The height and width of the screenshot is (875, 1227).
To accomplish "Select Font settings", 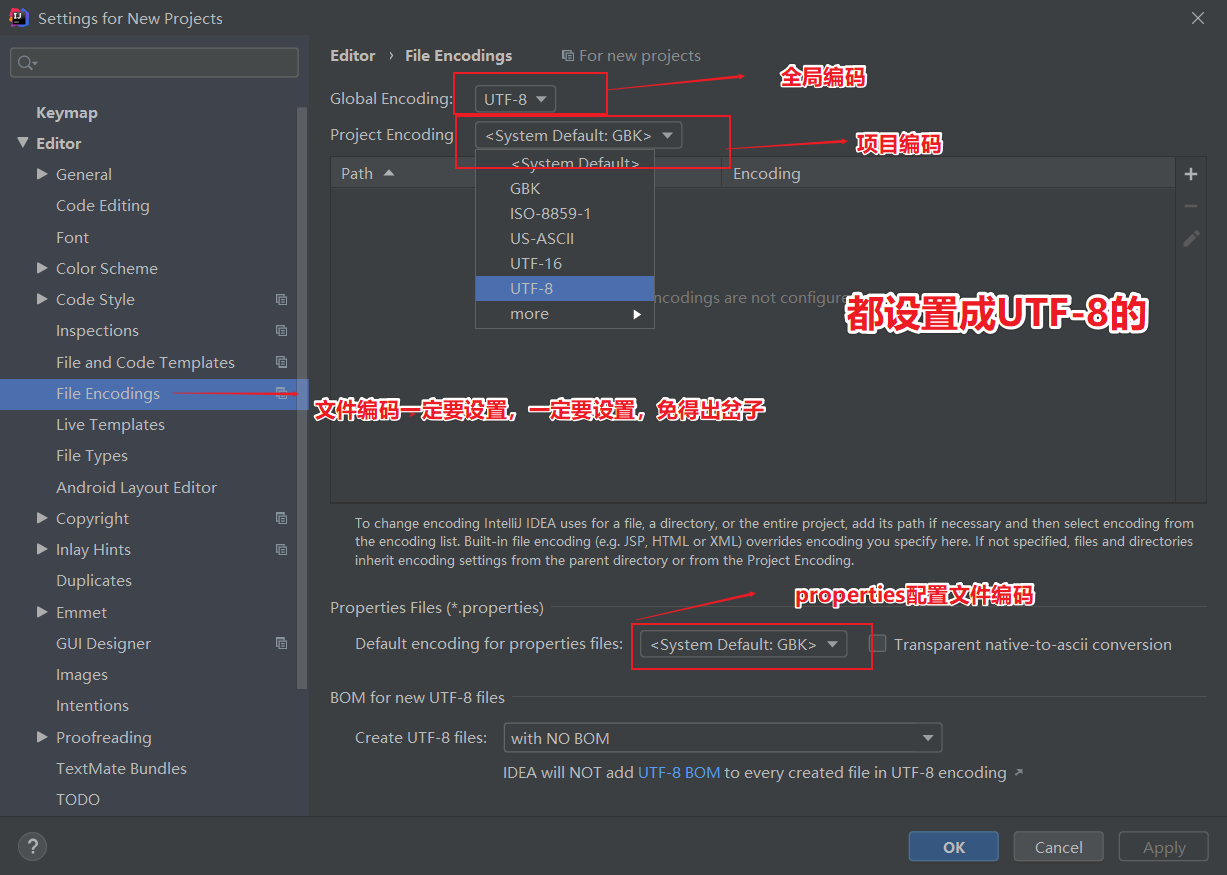I will [x=72, y=237].
